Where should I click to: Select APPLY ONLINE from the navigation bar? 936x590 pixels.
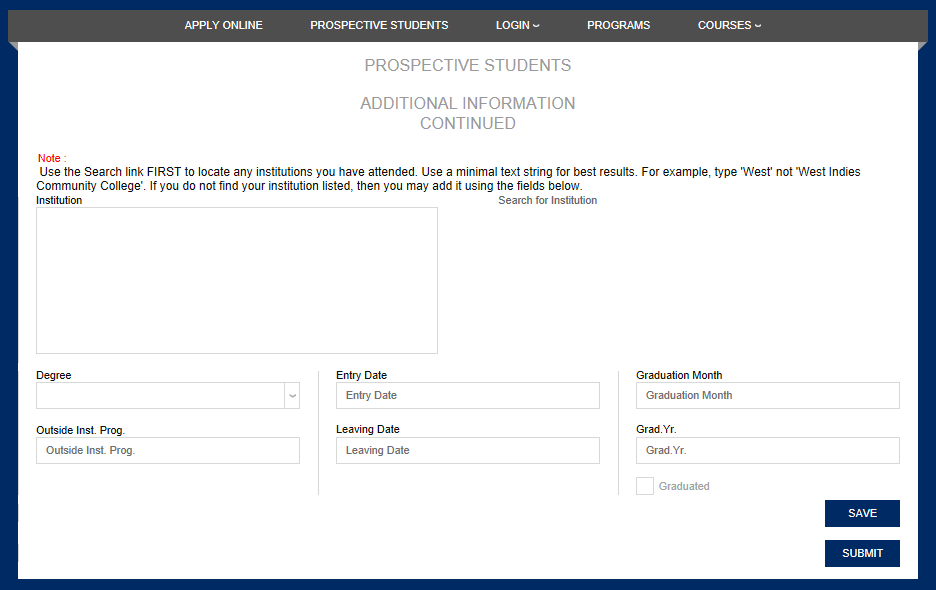point(223,25)
